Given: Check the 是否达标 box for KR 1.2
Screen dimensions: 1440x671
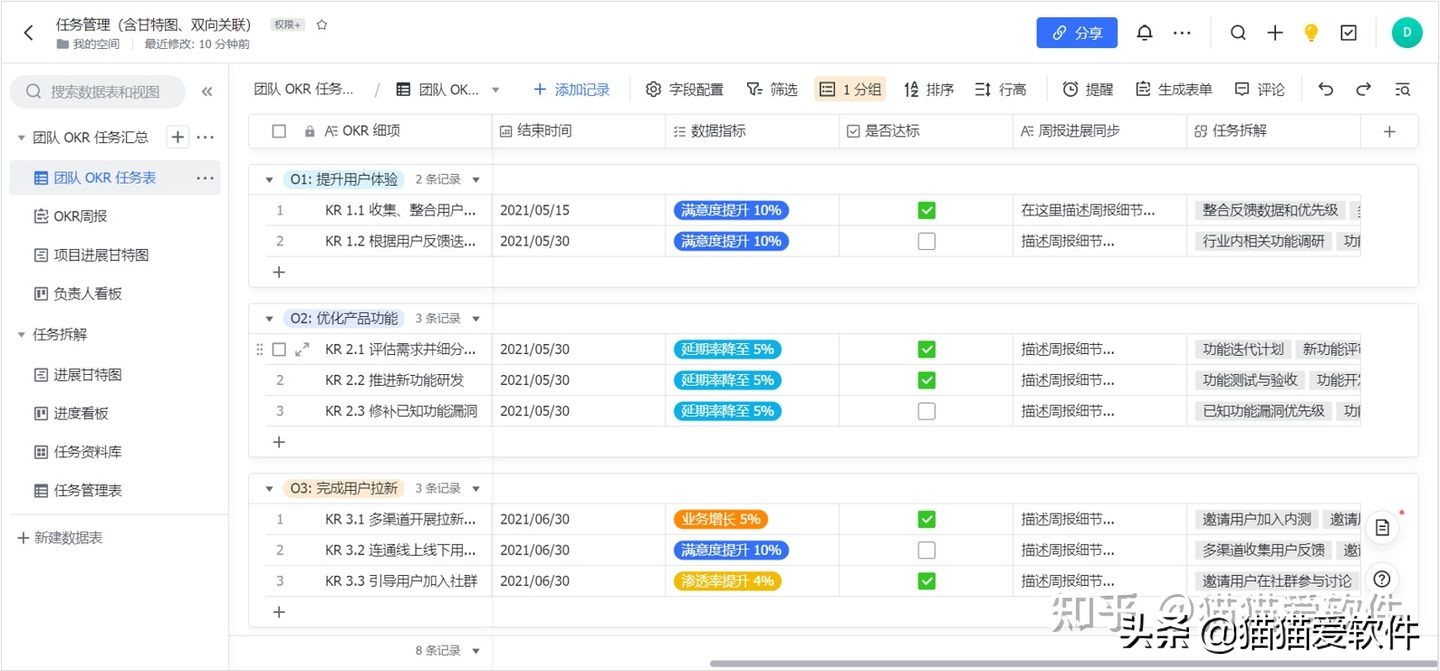Looking at the screenshot, I should point(926,240).
